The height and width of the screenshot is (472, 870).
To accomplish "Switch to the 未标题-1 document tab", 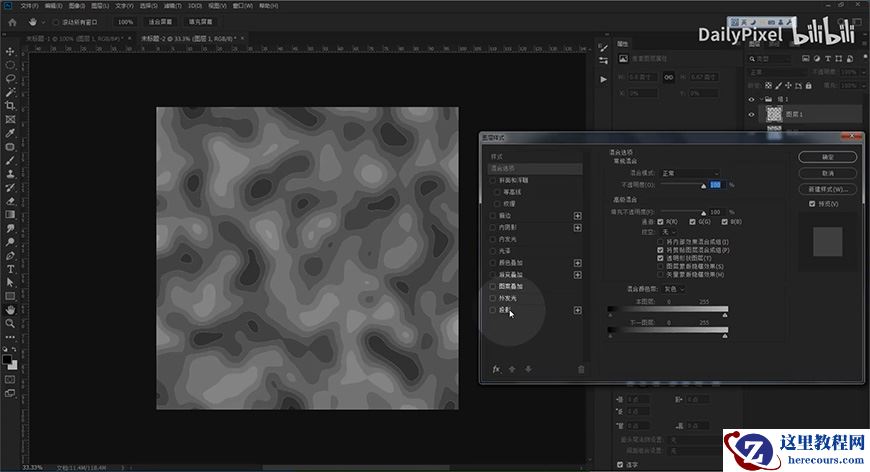I will [74, 38].
